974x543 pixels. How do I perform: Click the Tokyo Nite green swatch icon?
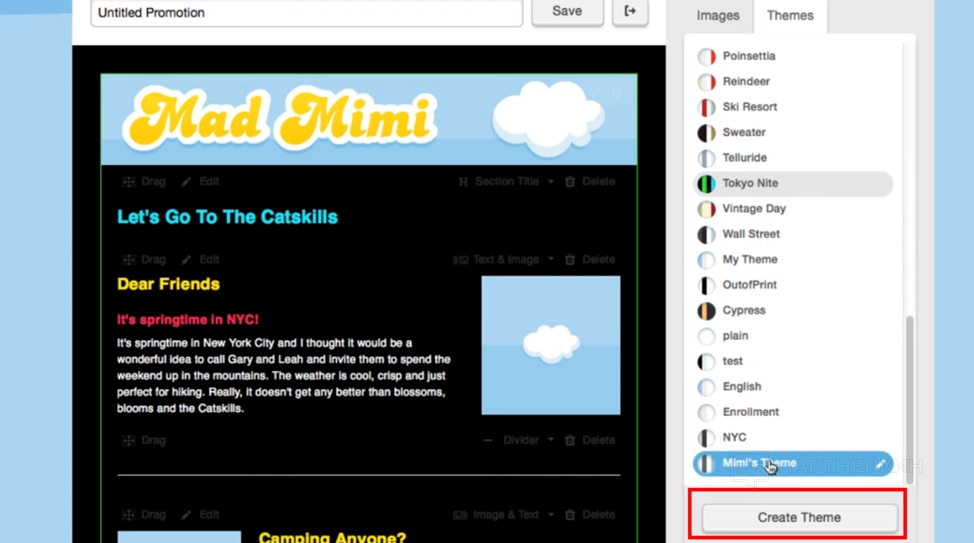coord(706,184)
